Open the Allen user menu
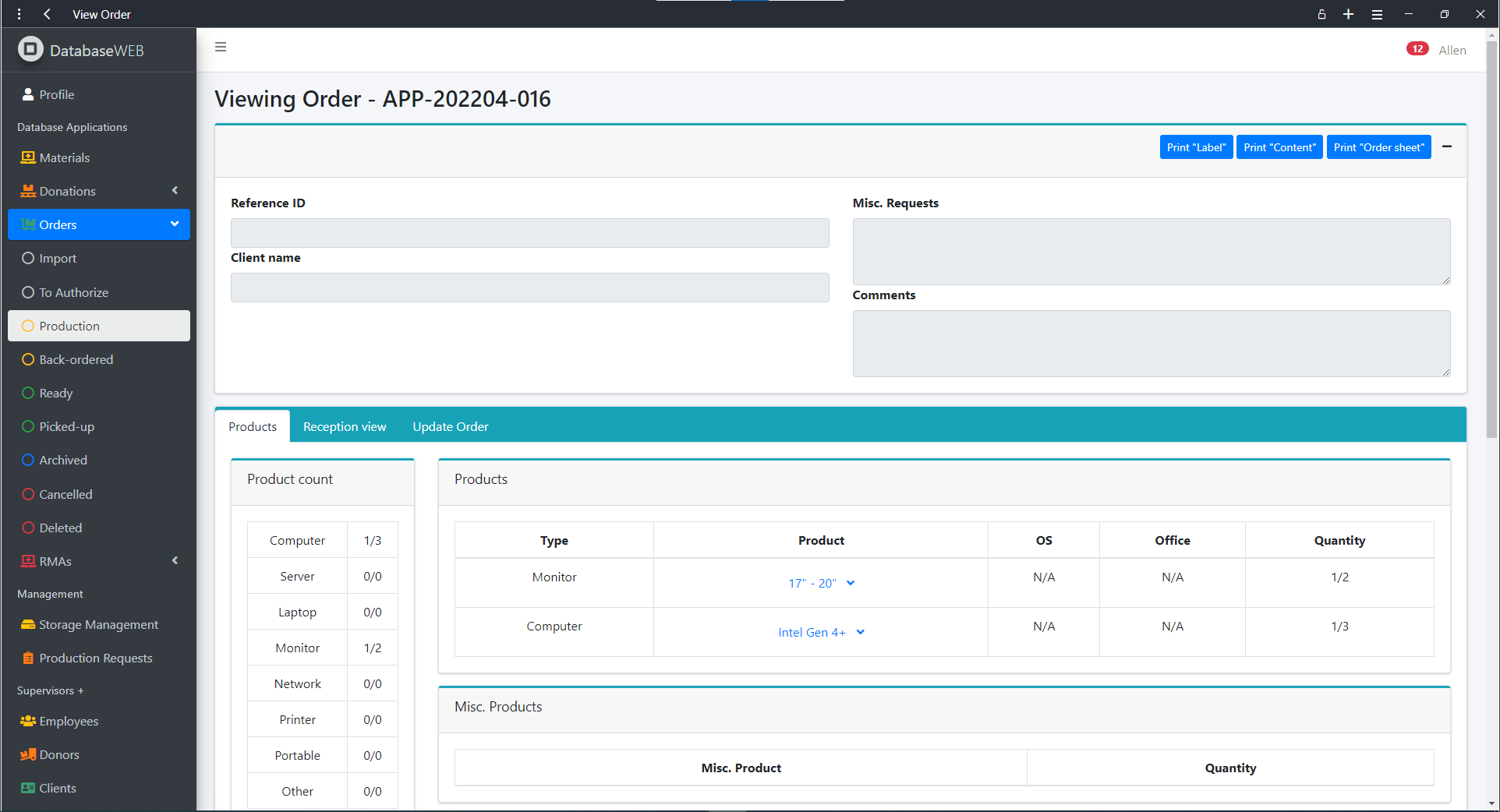This screenshot has height=812, width=1500. click(1452, 50)
